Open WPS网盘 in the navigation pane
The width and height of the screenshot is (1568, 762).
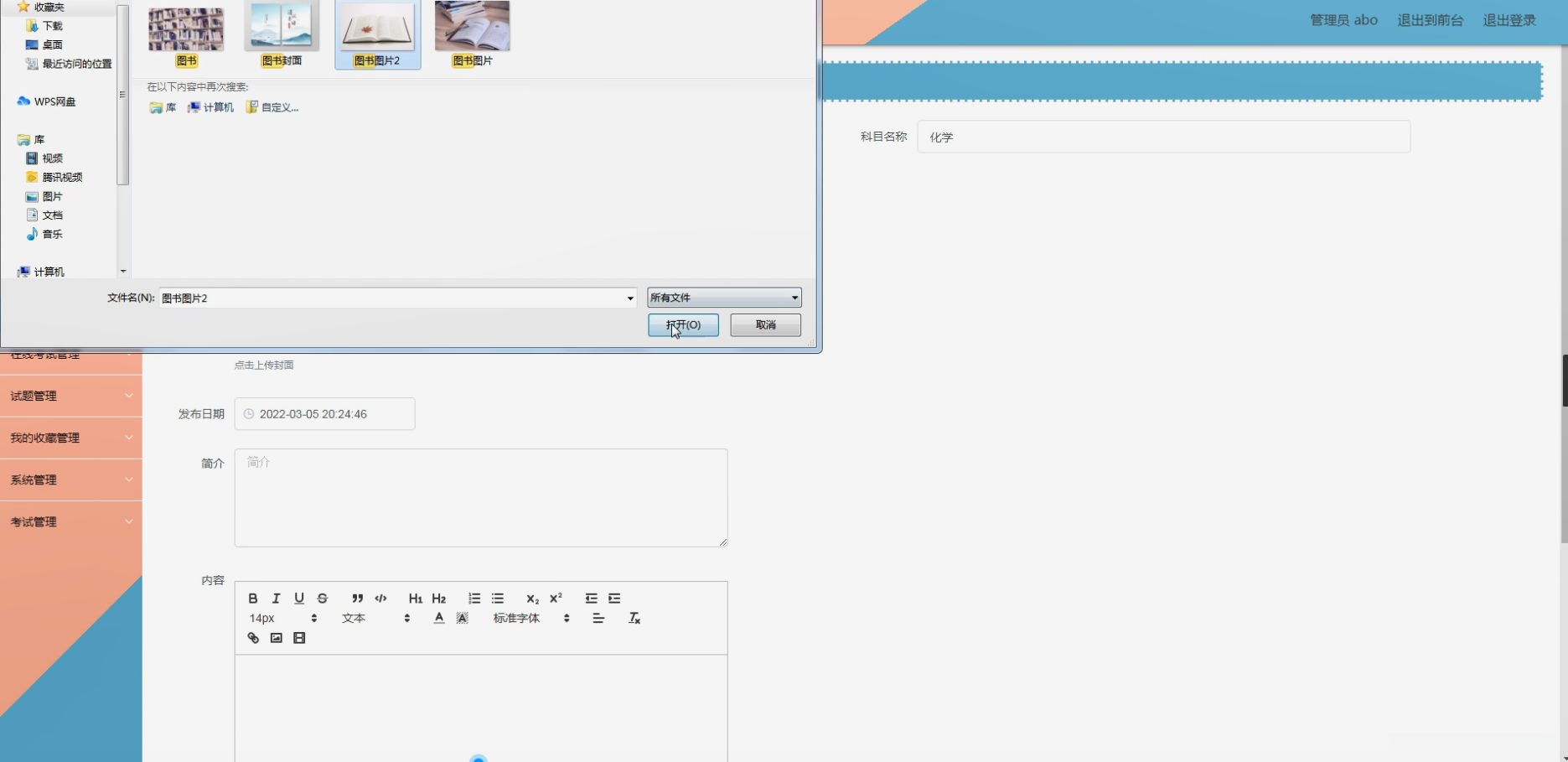tap(46, 101)
